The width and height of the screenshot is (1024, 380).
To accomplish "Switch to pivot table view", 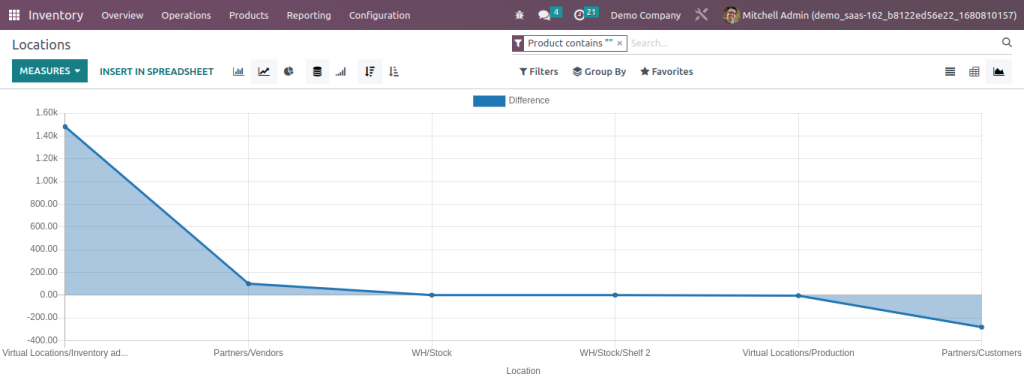I will [974, 72].
